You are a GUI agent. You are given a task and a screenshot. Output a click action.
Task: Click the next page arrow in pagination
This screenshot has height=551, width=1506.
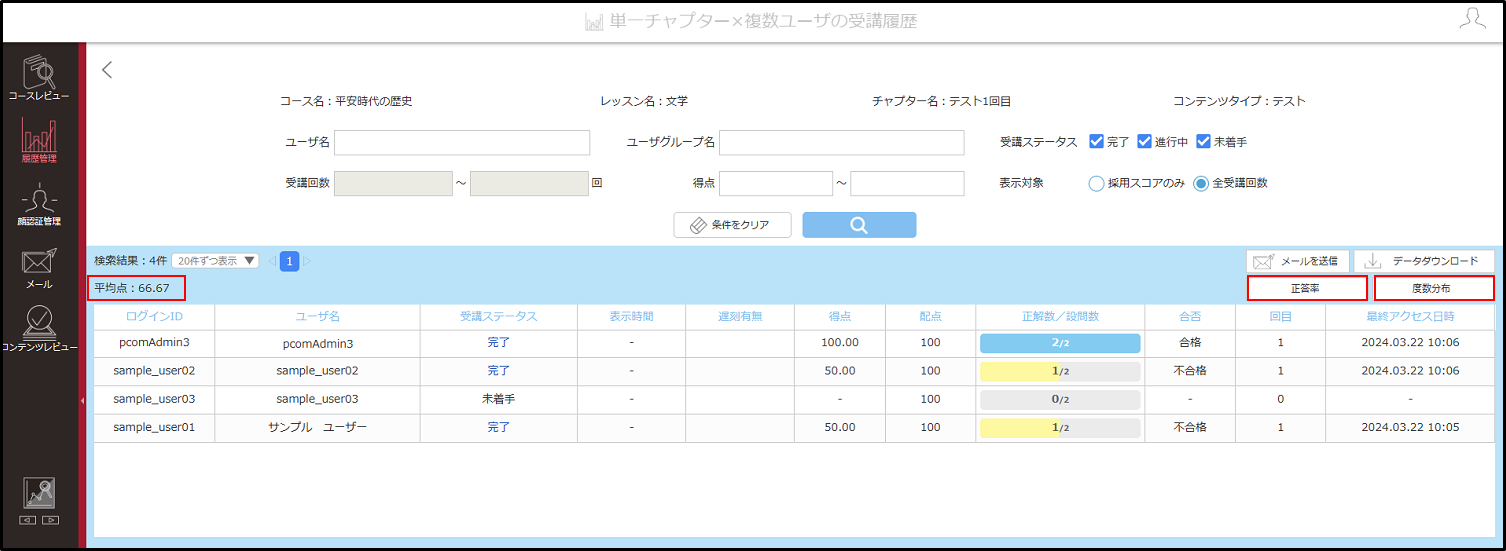[307, 261]
